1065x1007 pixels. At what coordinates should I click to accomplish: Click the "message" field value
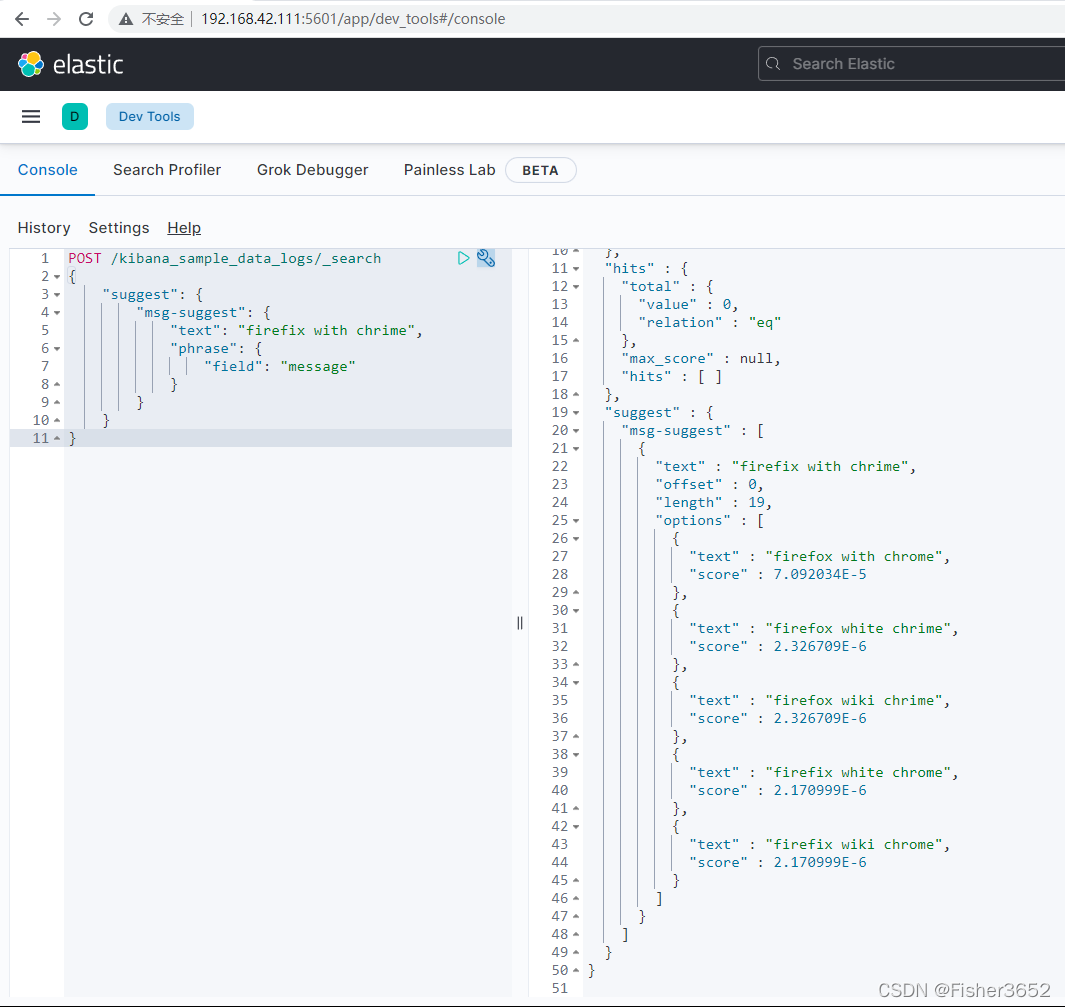pyautogui.click(x=318, y=367)
